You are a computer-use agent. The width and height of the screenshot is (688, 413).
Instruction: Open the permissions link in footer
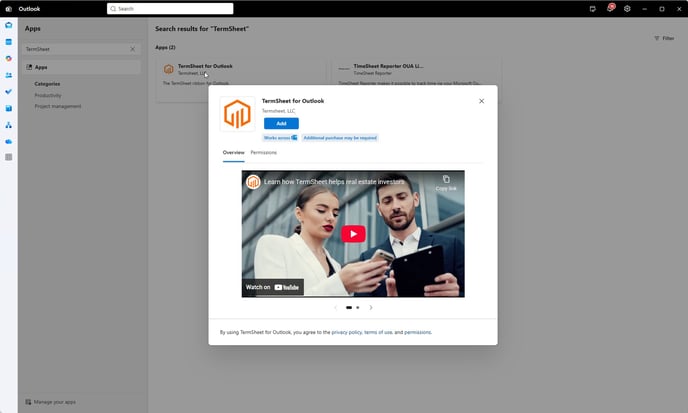pyautogui.click(x=417, y=332)
